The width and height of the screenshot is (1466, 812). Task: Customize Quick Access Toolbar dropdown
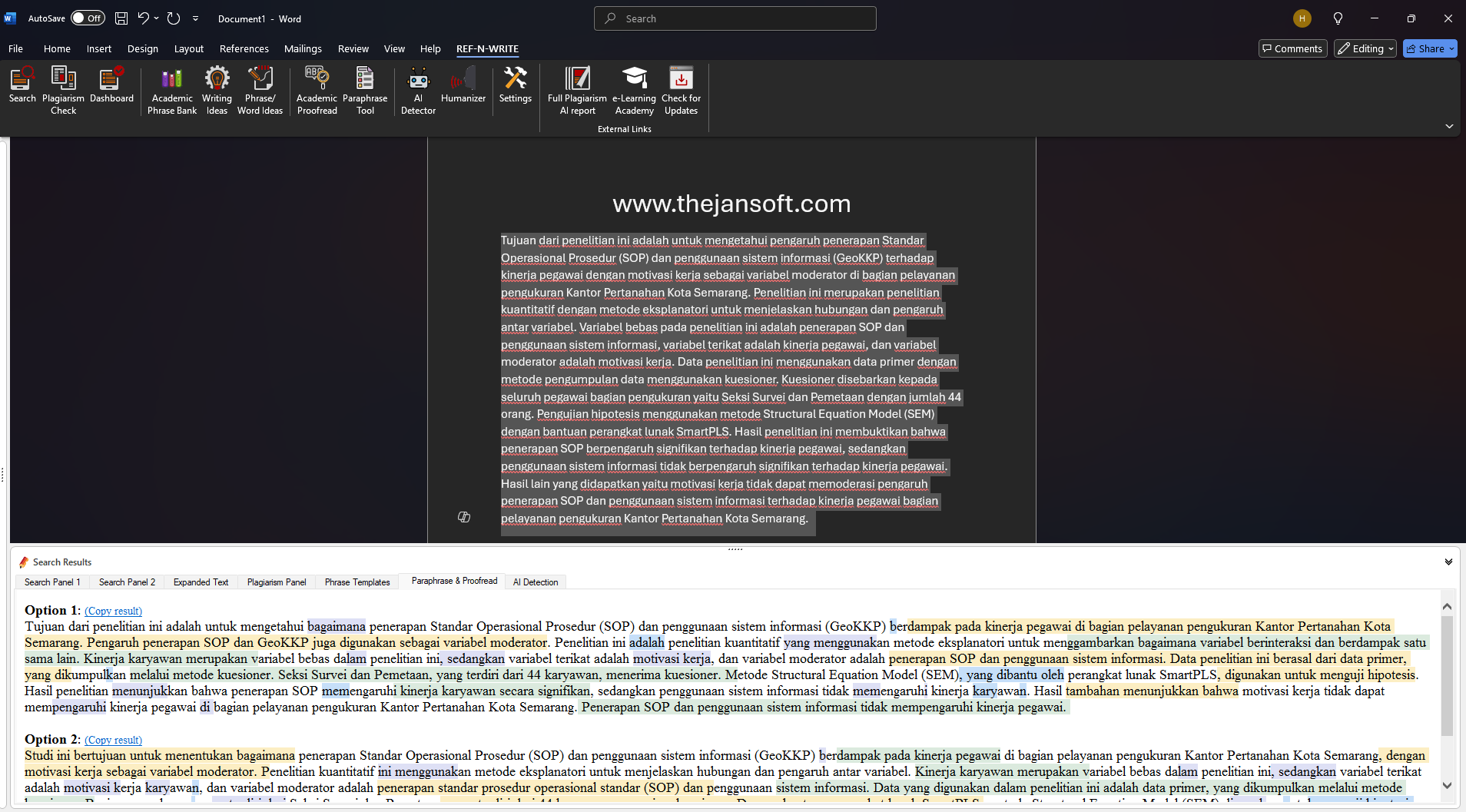coord(195,18)
